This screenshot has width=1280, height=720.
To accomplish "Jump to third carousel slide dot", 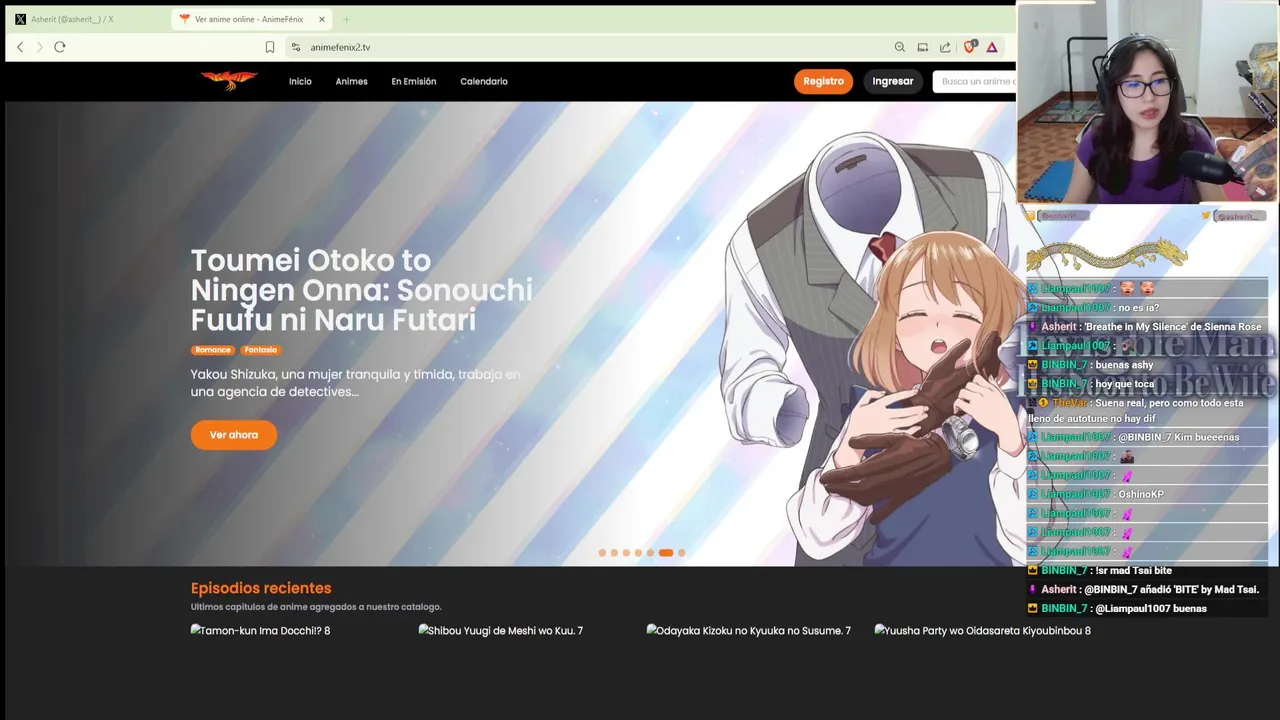I will point(626,552).
